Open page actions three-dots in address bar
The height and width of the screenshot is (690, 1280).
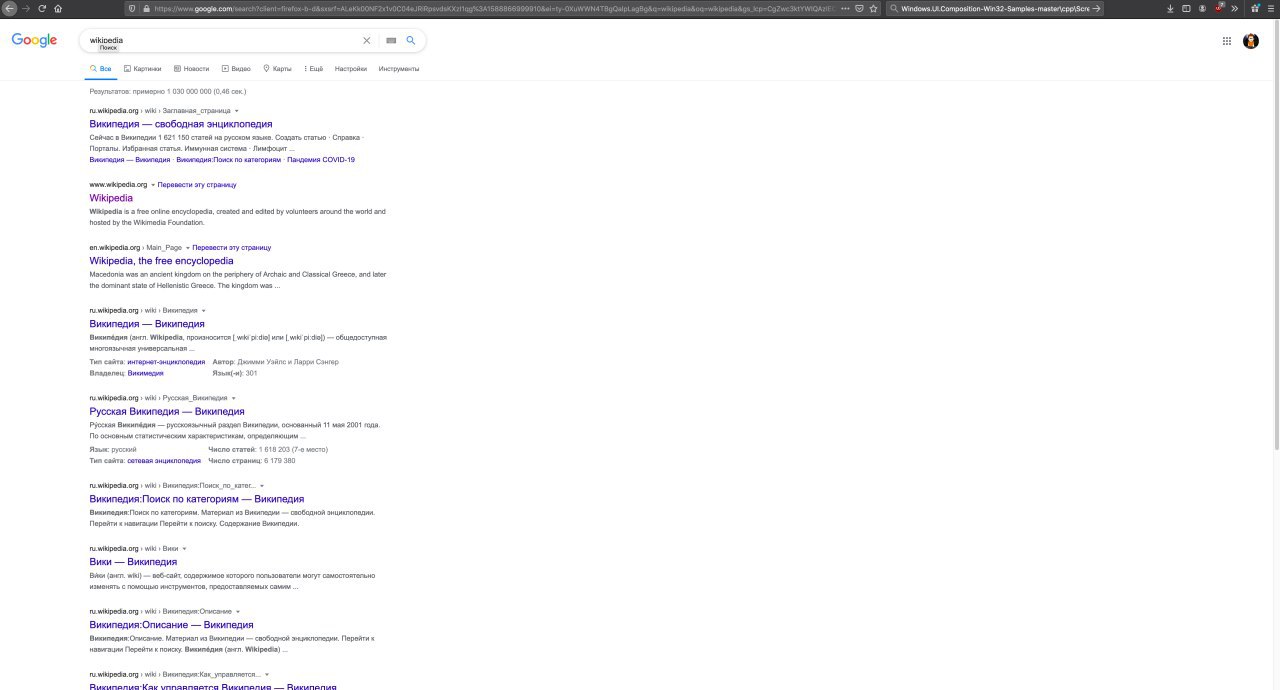846,8
